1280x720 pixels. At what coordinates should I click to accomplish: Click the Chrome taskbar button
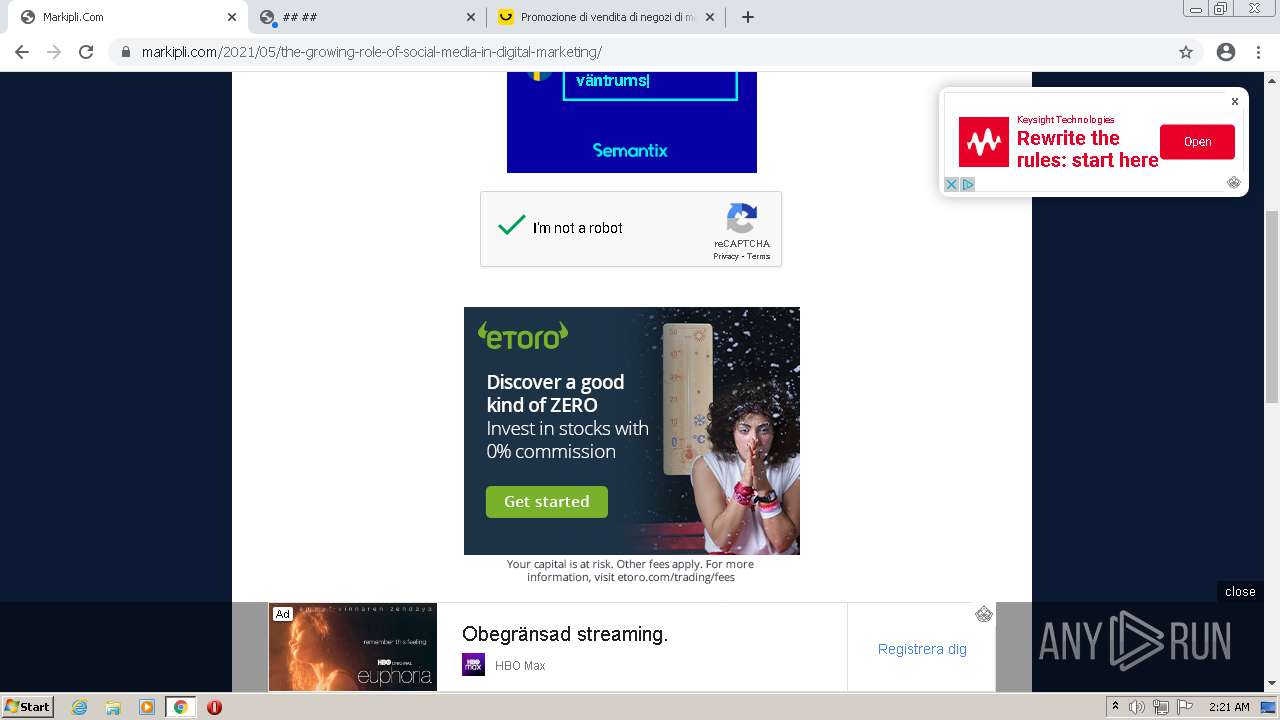181,707
